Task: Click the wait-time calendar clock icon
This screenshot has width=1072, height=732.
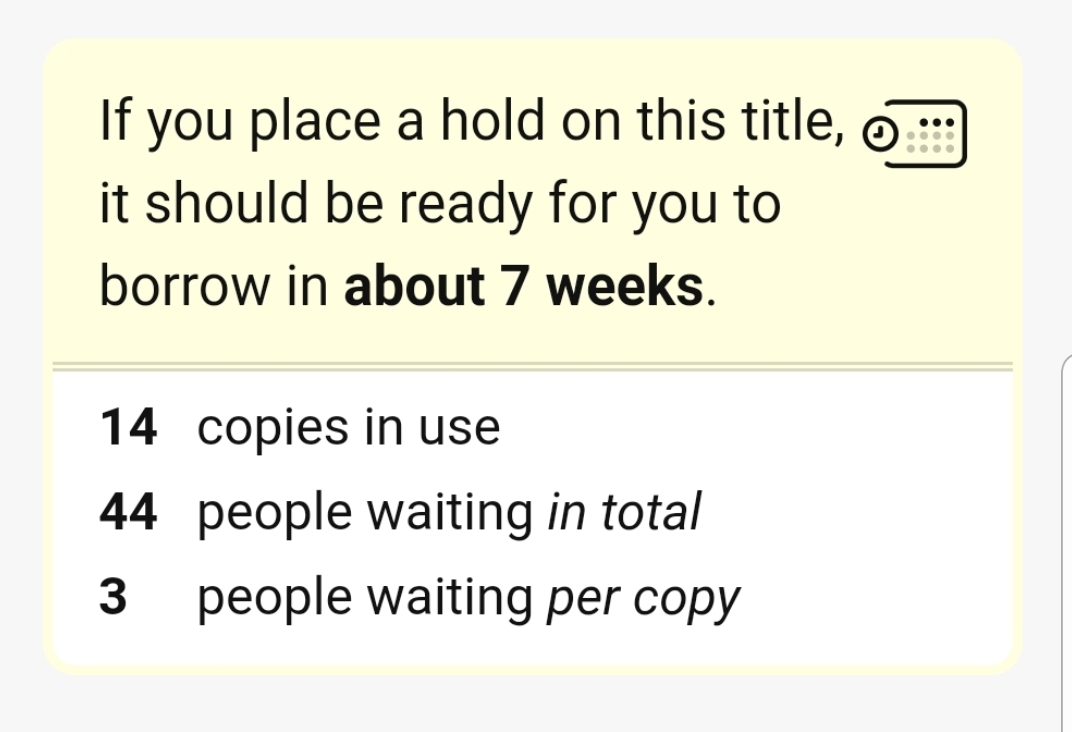Action: point(914,133)
